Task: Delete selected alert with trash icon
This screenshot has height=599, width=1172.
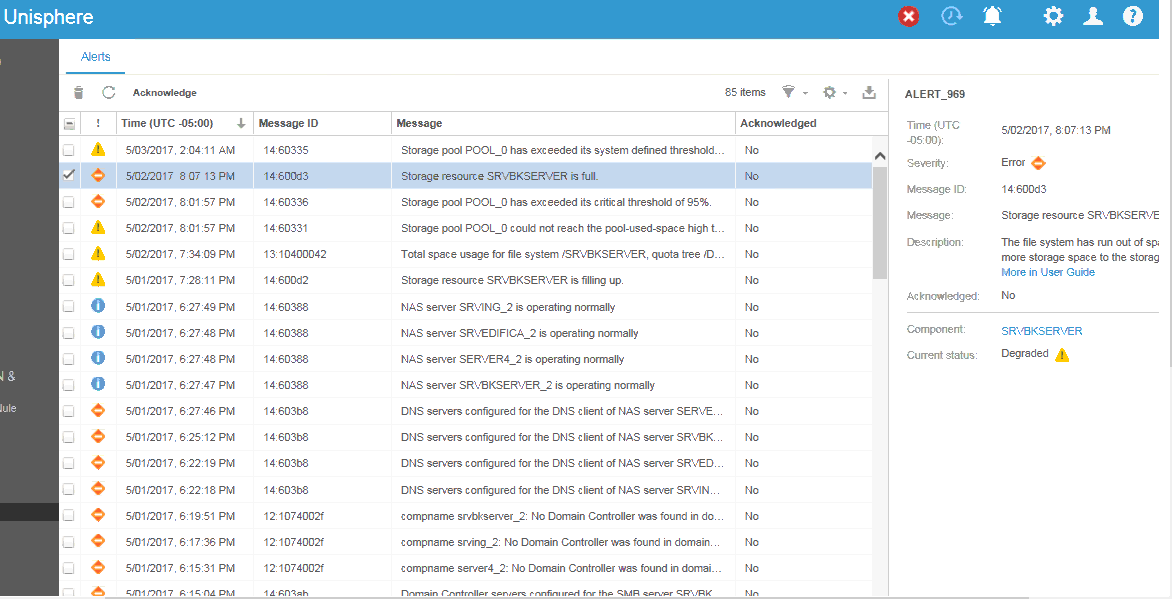Action: tap(79, 93)
